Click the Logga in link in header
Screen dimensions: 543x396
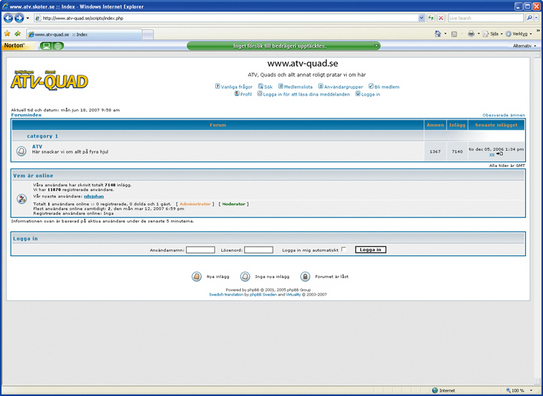coord(368,94)
